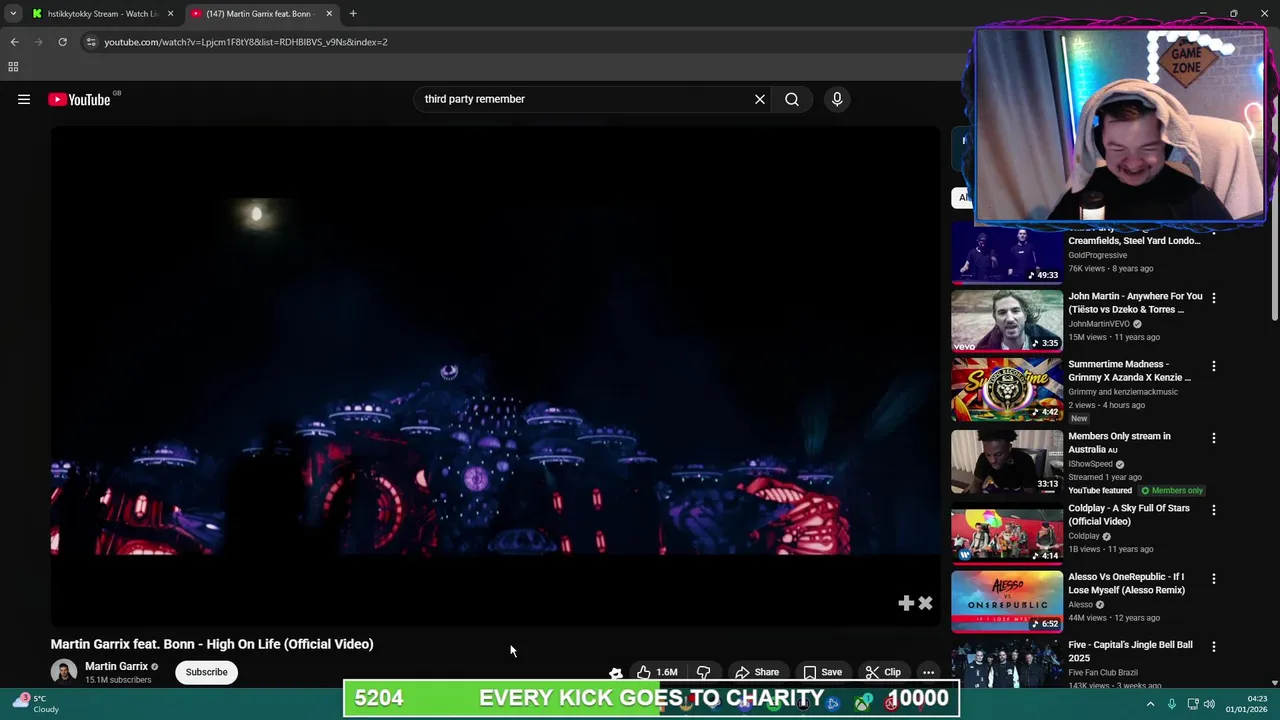Clear the search box with the X

pos(760,99)
